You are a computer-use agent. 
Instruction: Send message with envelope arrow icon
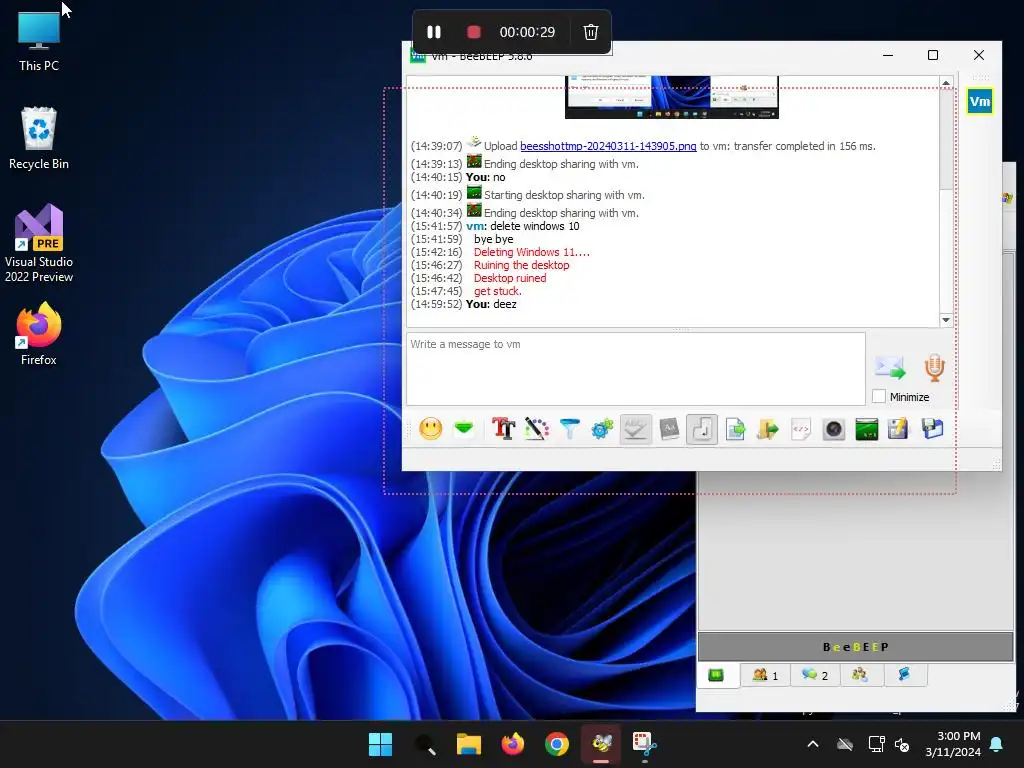click(890, 368)
